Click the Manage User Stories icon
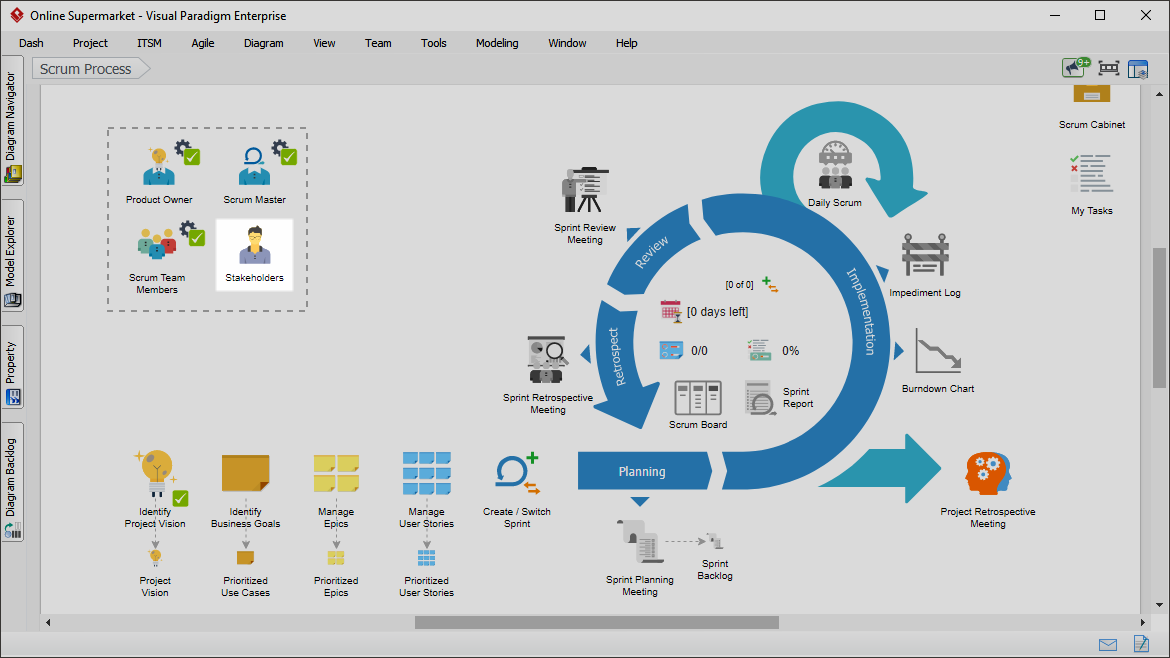 426,474
